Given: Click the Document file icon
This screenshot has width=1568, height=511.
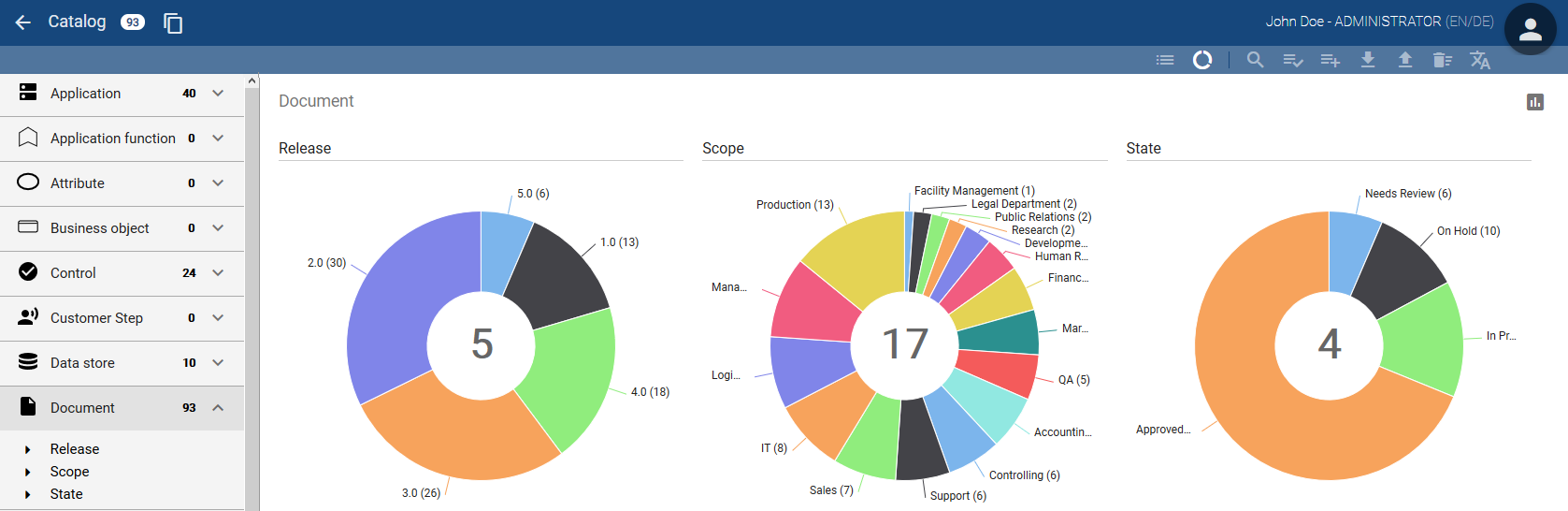Looking at the screenshot, I should coord(28,407).
